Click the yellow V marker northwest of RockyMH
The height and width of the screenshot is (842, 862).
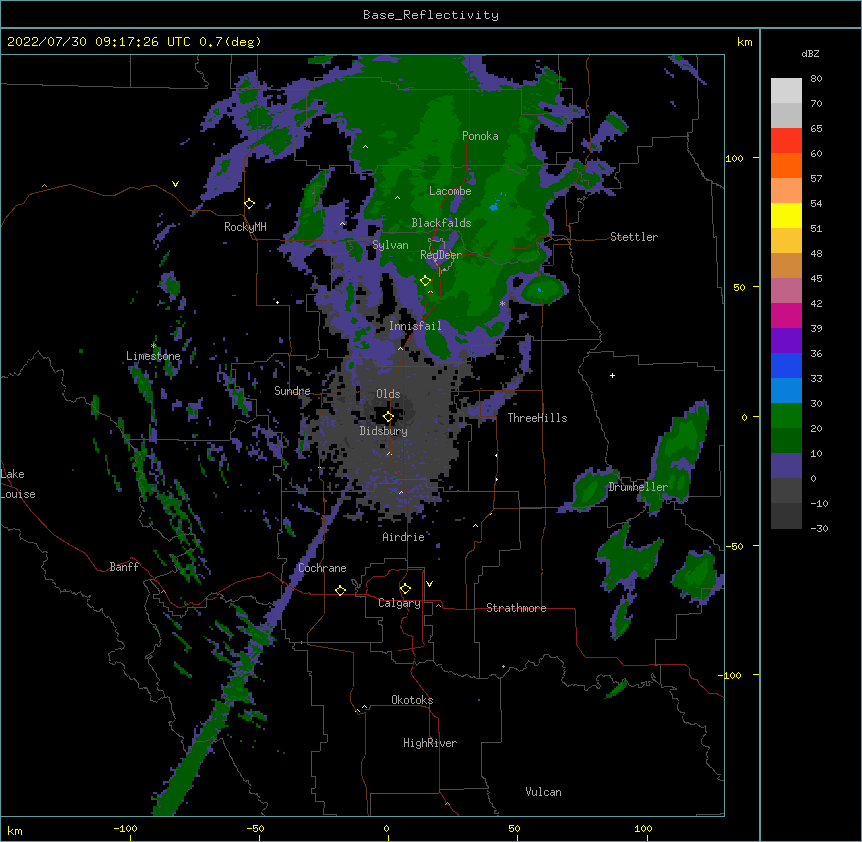(x=175, y=184)
